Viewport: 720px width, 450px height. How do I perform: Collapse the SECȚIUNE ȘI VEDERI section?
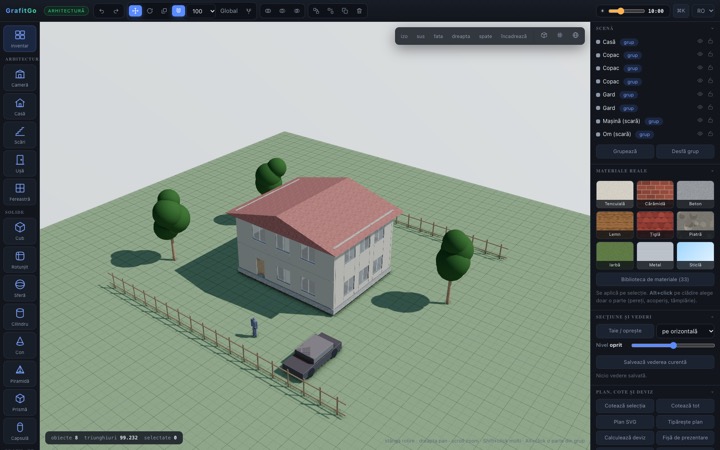[712, 317]
